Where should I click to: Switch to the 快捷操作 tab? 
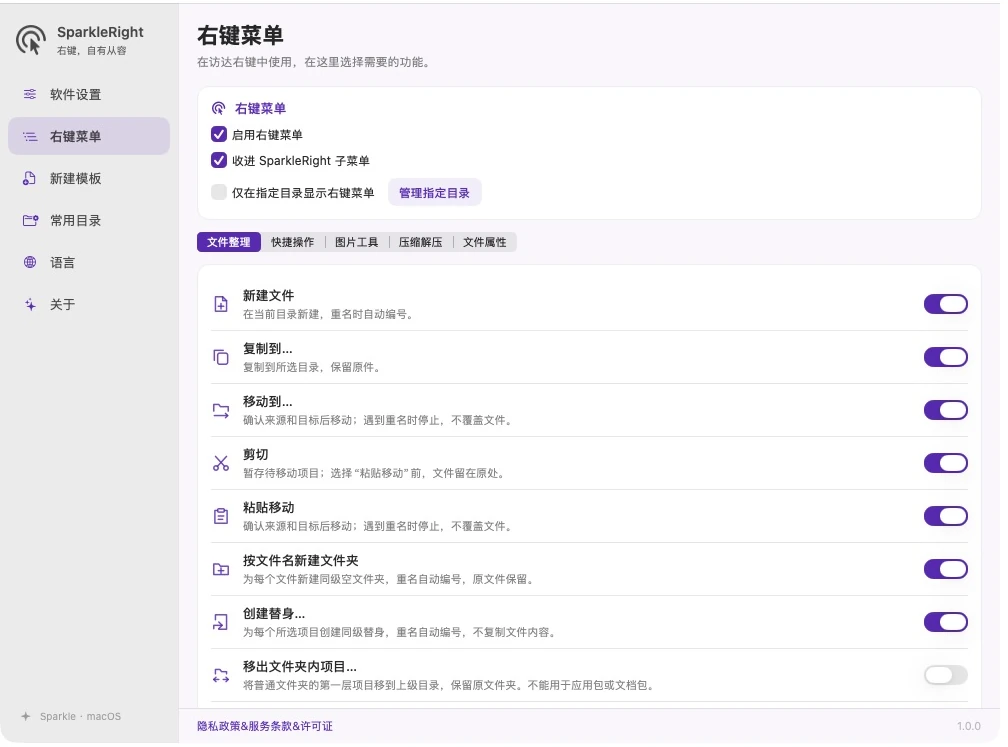click(292, 242)
